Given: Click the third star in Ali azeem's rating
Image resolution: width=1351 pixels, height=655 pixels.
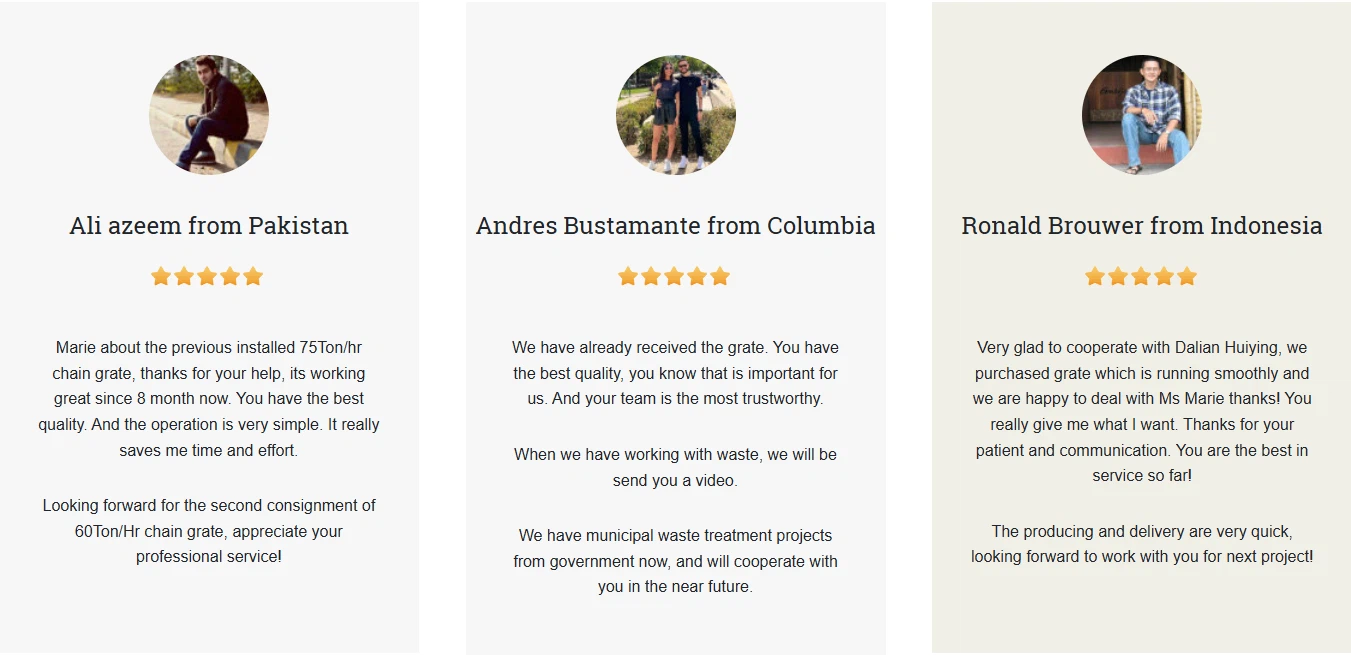Looking at the screenshot, I should [207, 276].
